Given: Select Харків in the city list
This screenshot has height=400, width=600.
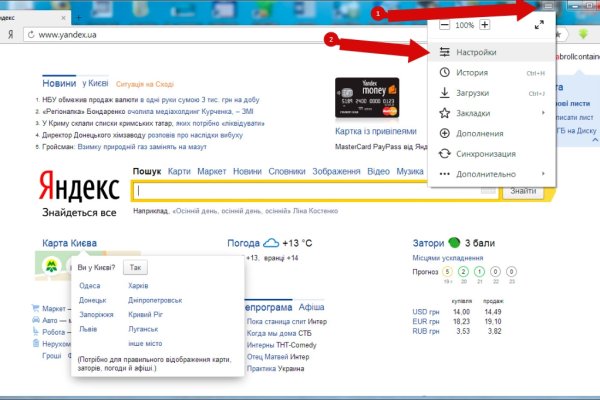Looking at the screenshot, I should (139, 286).
